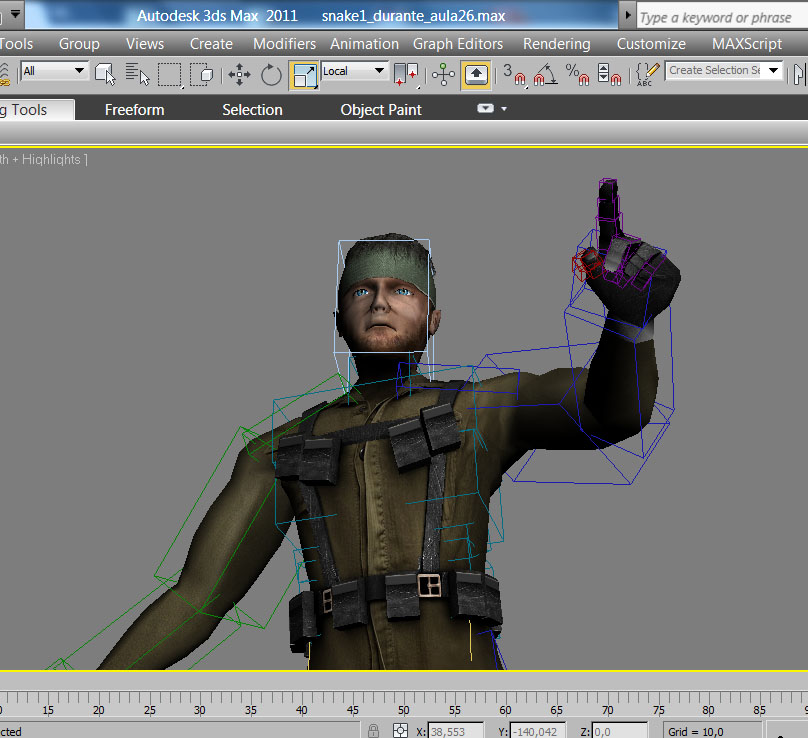Image resolution: width=808 pixels, height=738 pixels.
Task: Switch to the Object Paint tab
Action: (381, 110)
